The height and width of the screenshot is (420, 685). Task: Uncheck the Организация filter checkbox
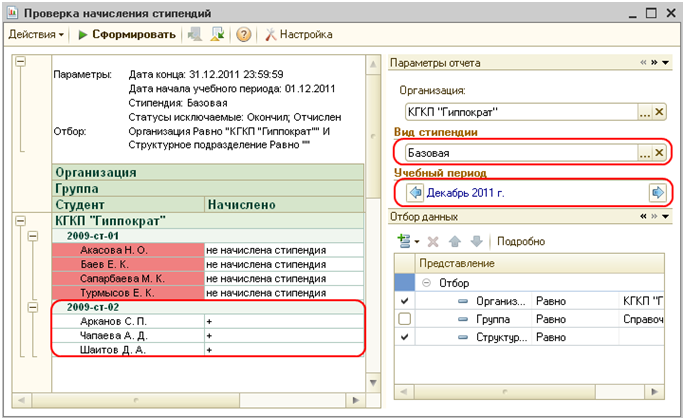coord(404,300)
